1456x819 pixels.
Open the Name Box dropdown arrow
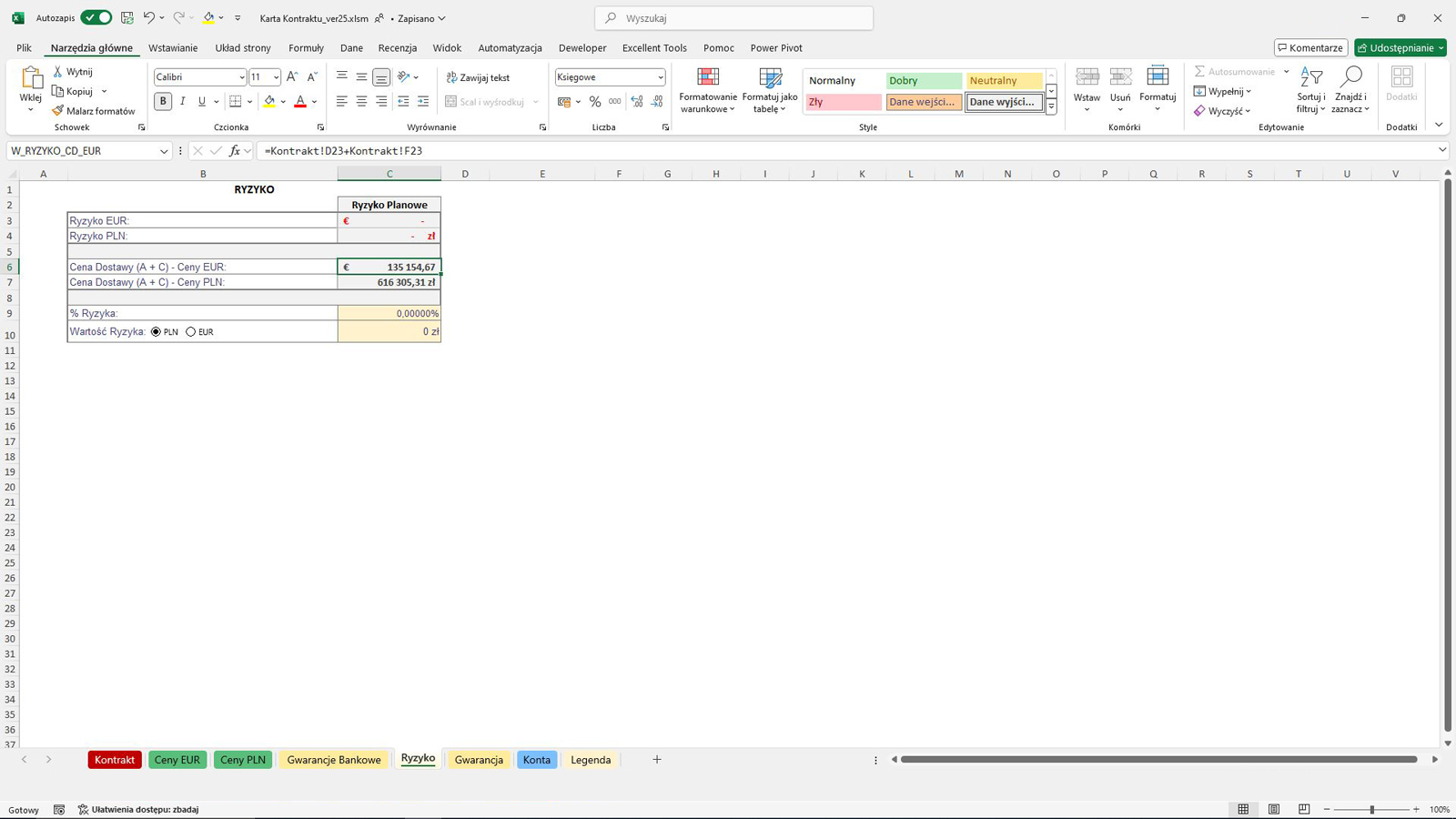[164, 151]
